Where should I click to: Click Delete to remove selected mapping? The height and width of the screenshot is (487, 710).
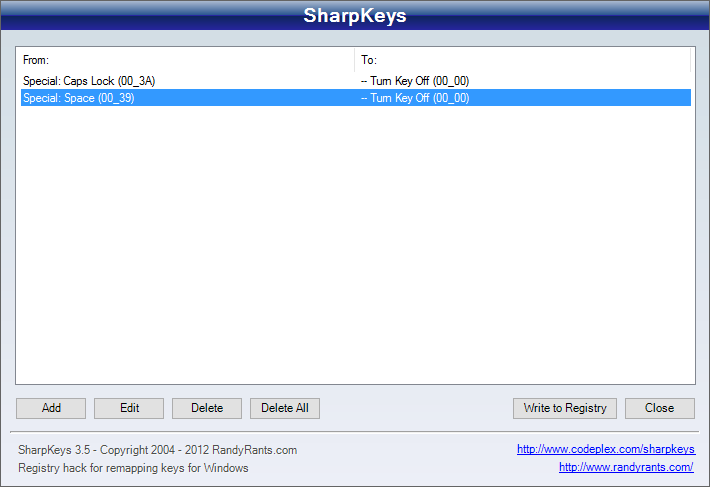tap(207, 408)
